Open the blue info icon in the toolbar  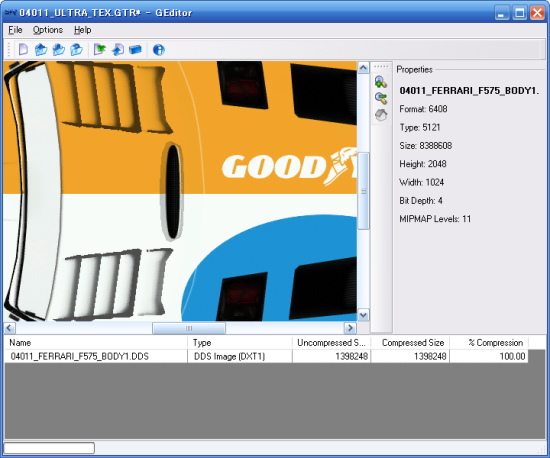coord(159,50)
